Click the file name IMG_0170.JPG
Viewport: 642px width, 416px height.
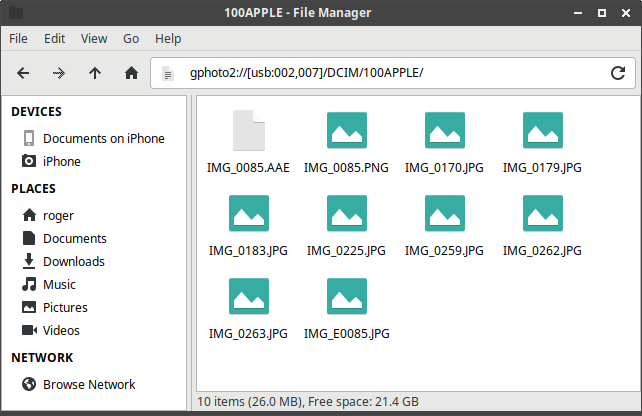(x=444, y=167)
